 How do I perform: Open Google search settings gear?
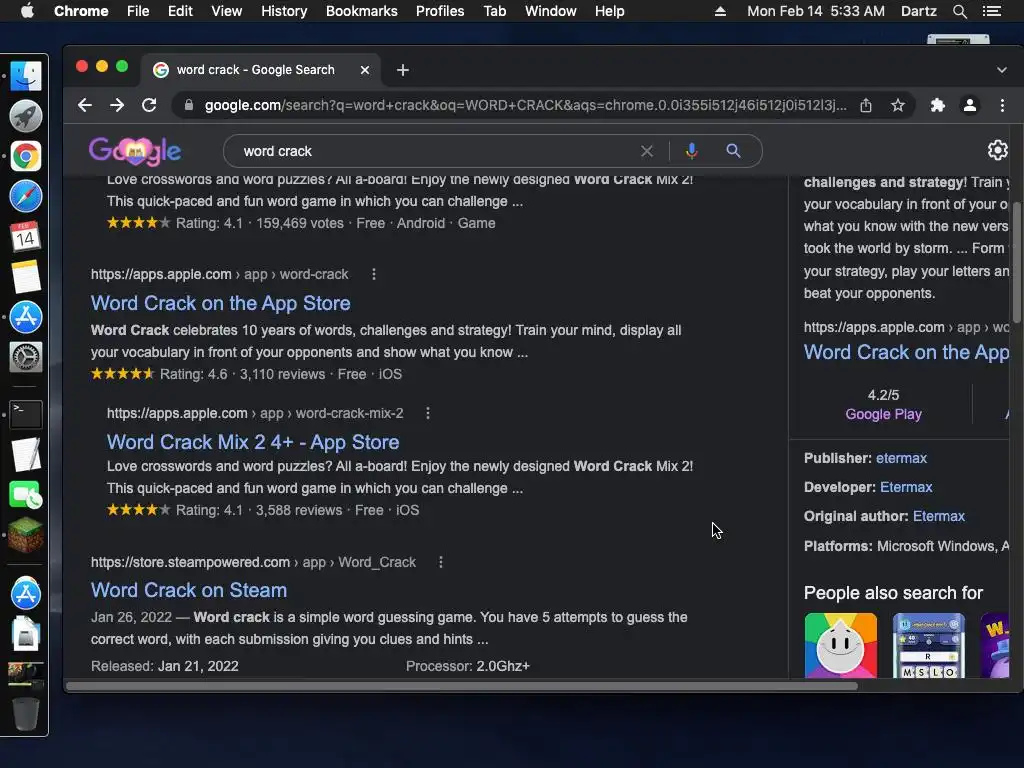pos(997,150)
